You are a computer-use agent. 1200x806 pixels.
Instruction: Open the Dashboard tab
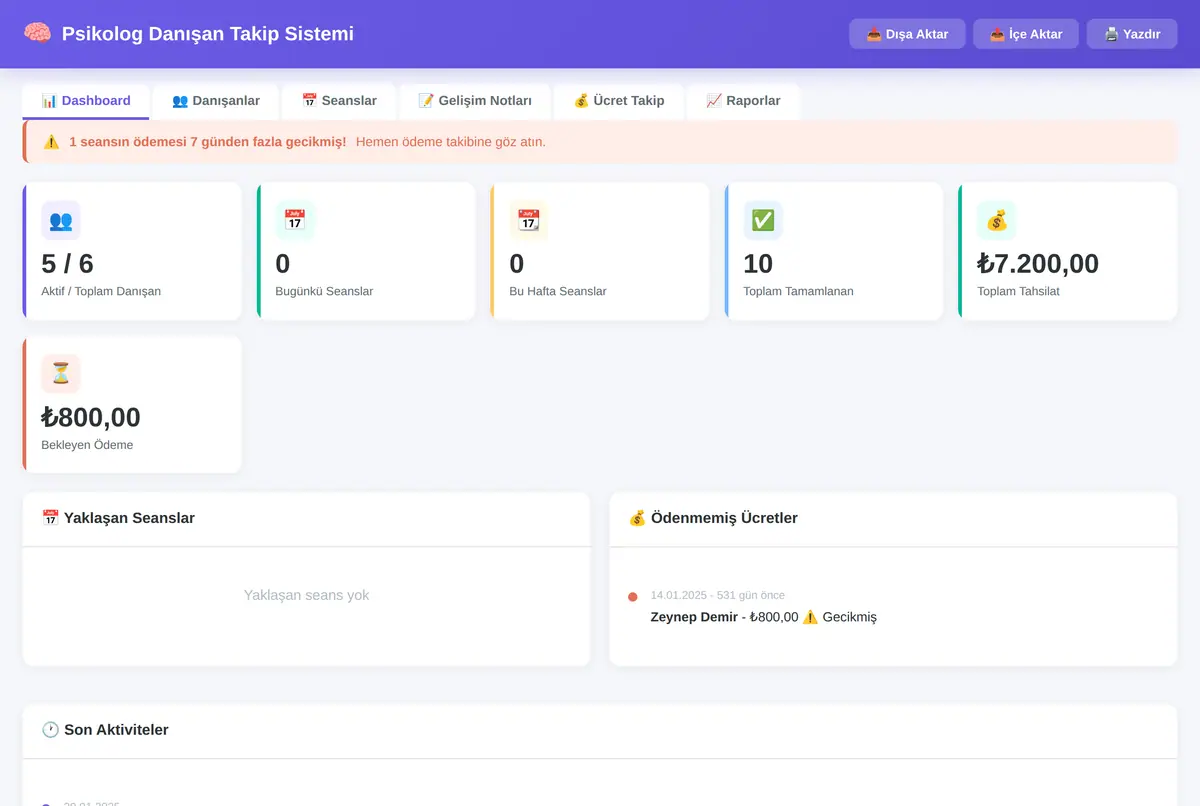coord(86,101)
